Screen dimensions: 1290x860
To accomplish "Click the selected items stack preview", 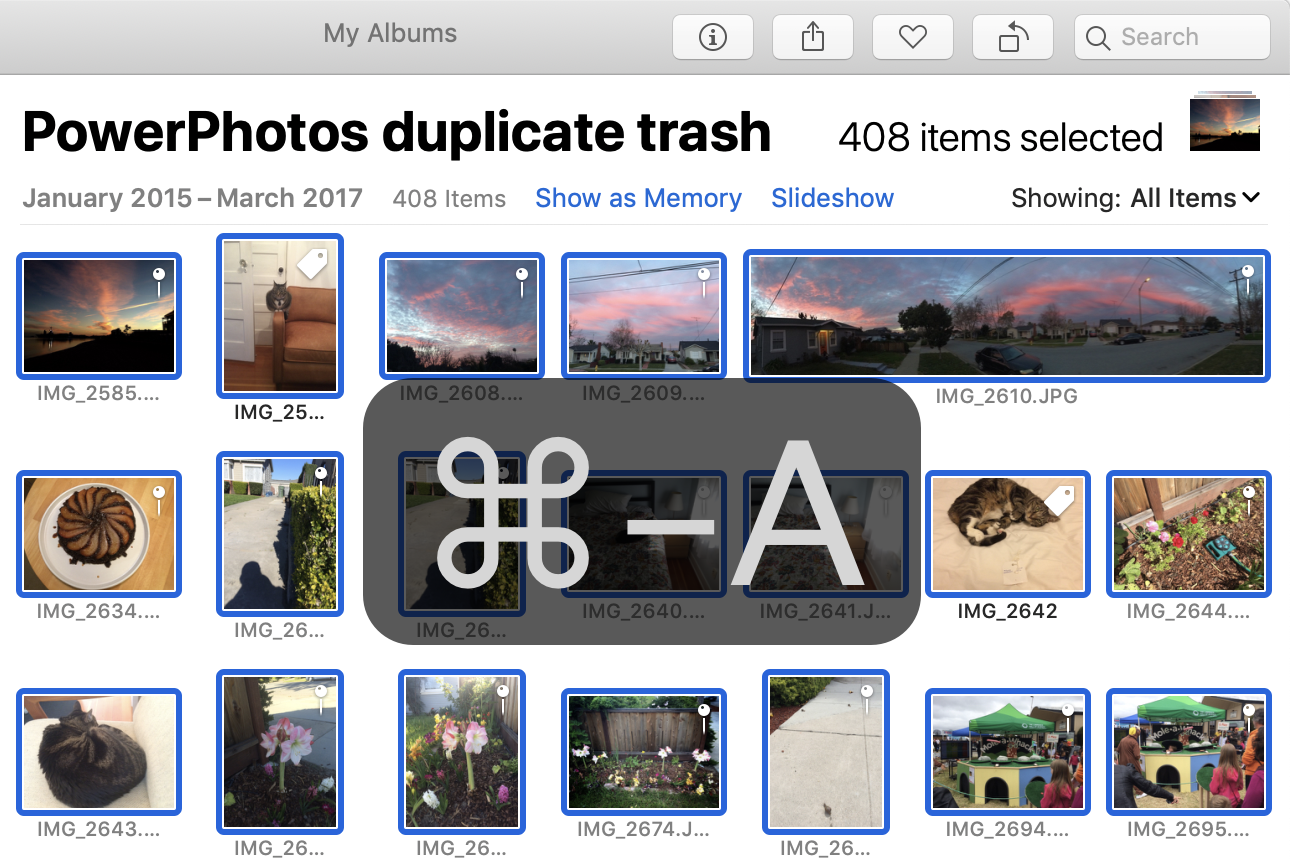I will [1224, 123].
